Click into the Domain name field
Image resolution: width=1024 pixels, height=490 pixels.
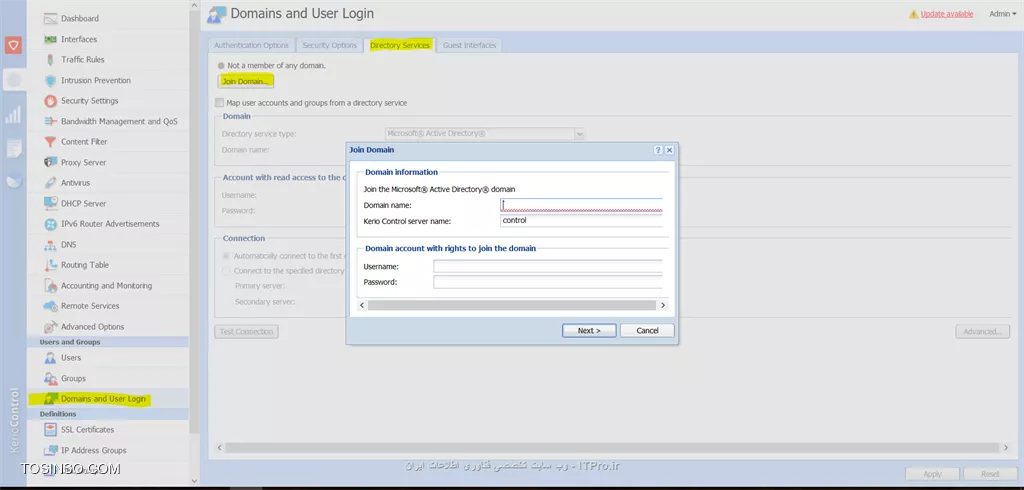(581, 205)
